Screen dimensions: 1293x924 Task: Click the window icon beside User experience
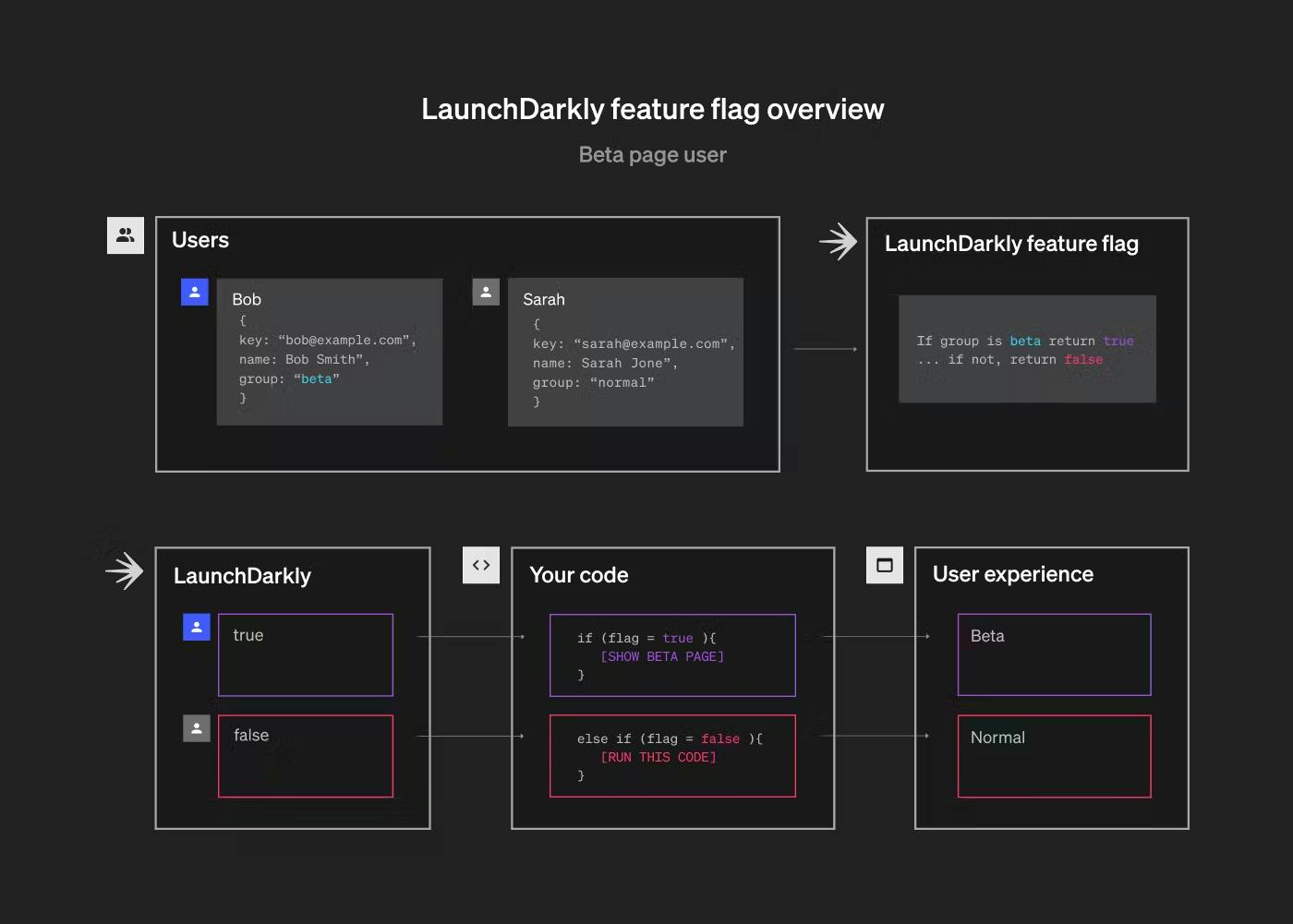885,565
